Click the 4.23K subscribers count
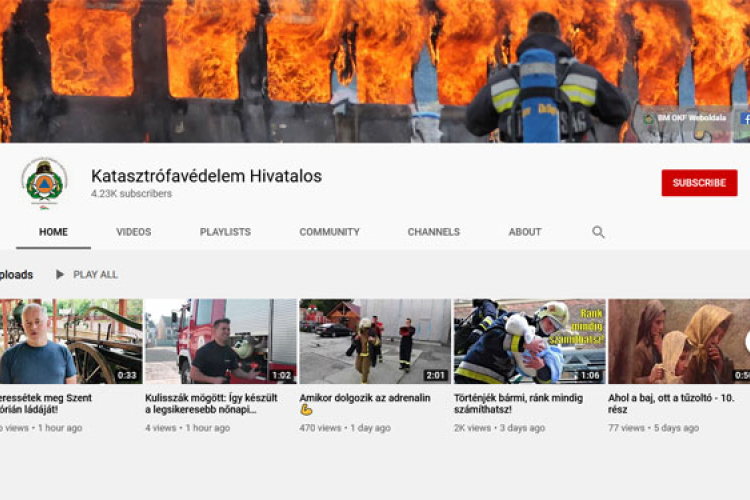This screenshot has height=500, width=750. click(131, 194)
